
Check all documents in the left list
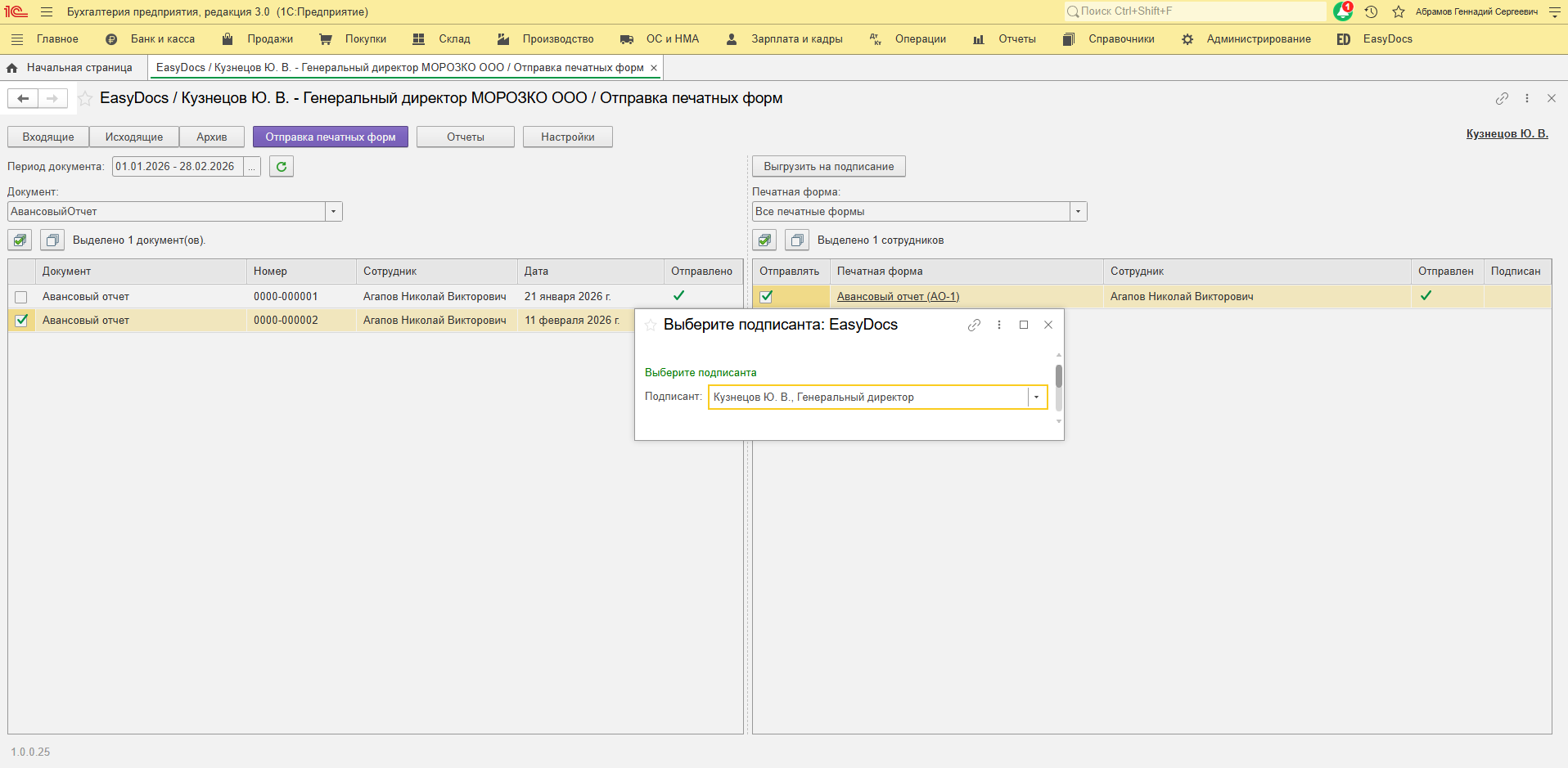(20, 240)
